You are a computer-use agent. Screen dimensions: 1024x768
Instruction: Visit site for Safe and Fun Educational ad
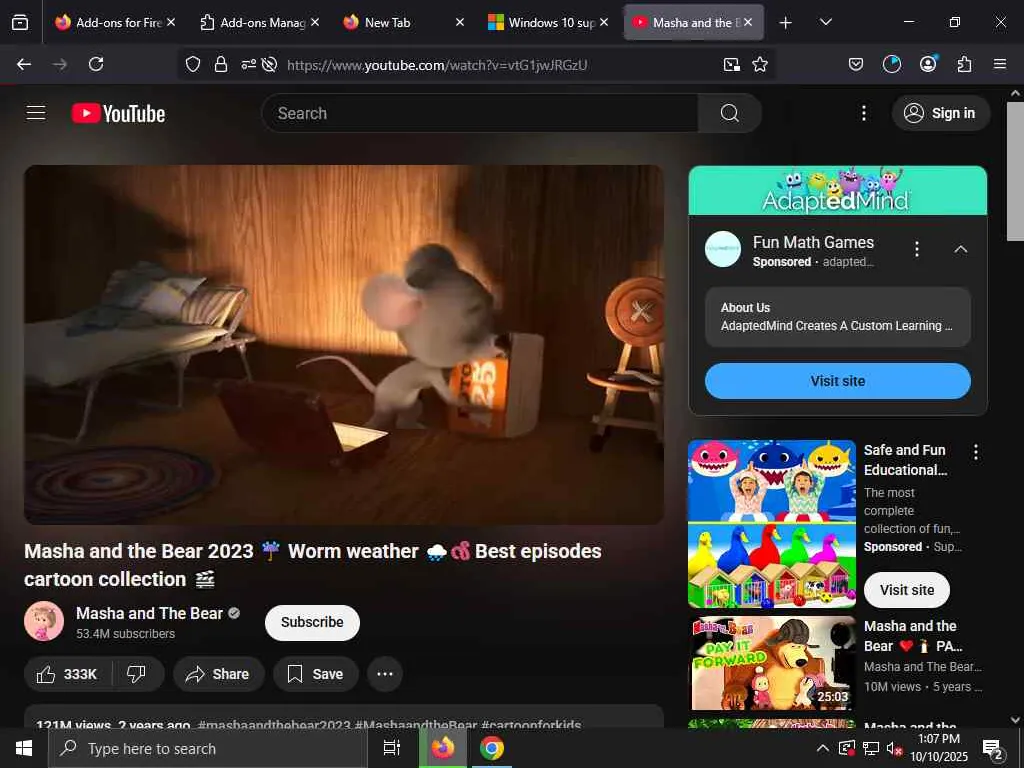click(x=906, y=590)
